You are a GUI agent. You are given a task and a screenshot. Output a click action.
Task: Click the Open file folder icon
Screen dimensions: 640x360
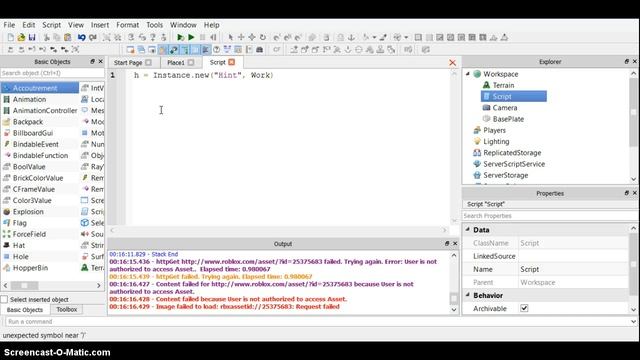tap(21, 38)
